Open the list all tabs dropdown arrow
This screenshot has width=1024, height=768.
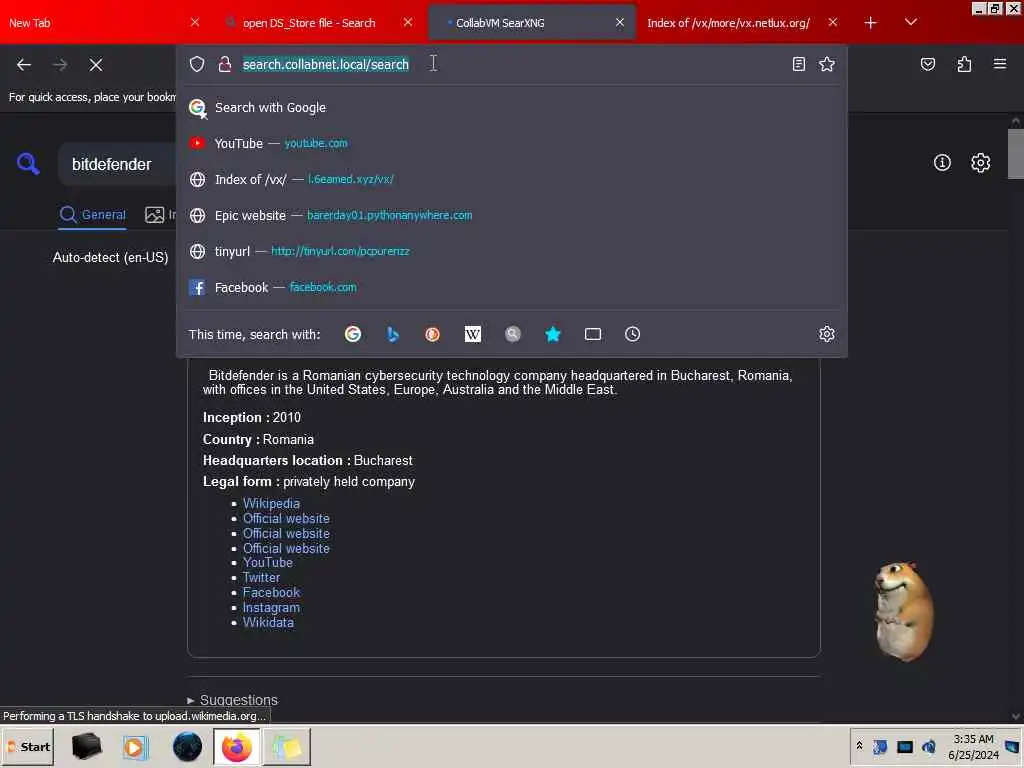(x=911, y=22)
